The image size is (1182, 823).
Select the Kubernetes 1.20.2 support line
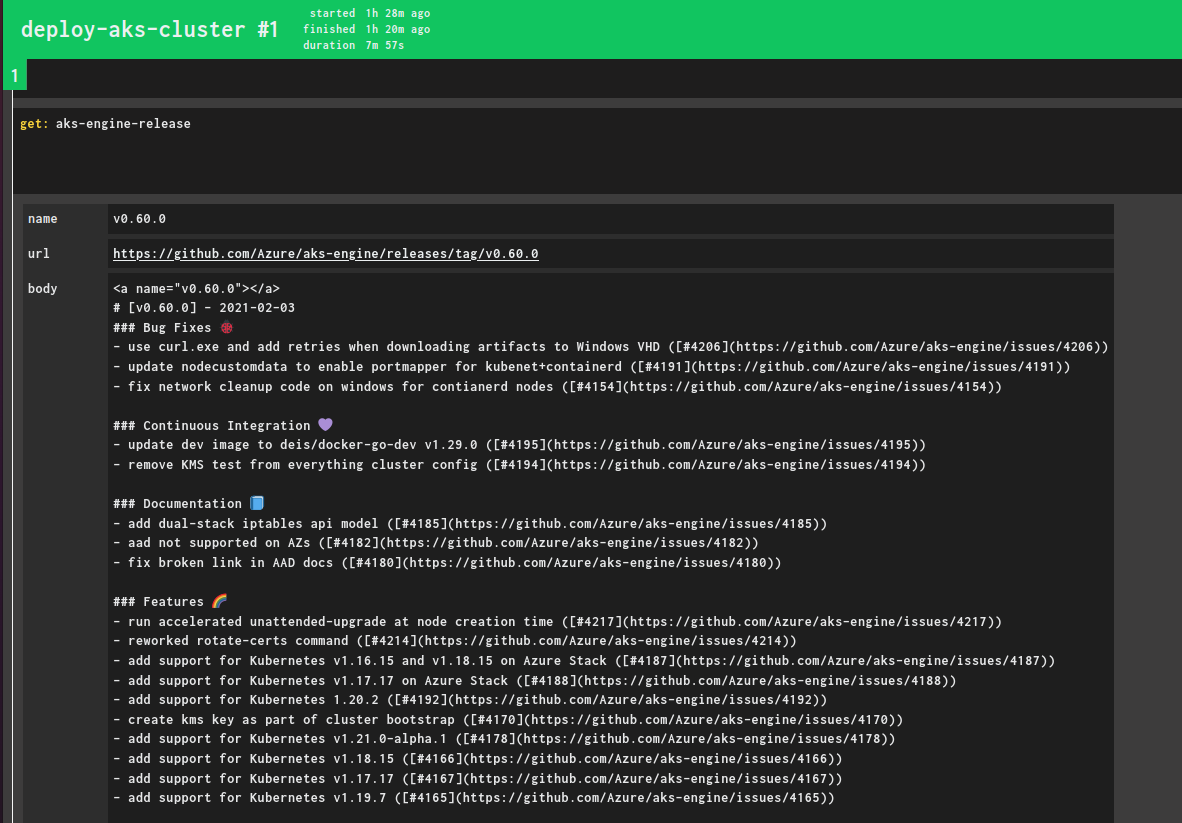(470, 699)
